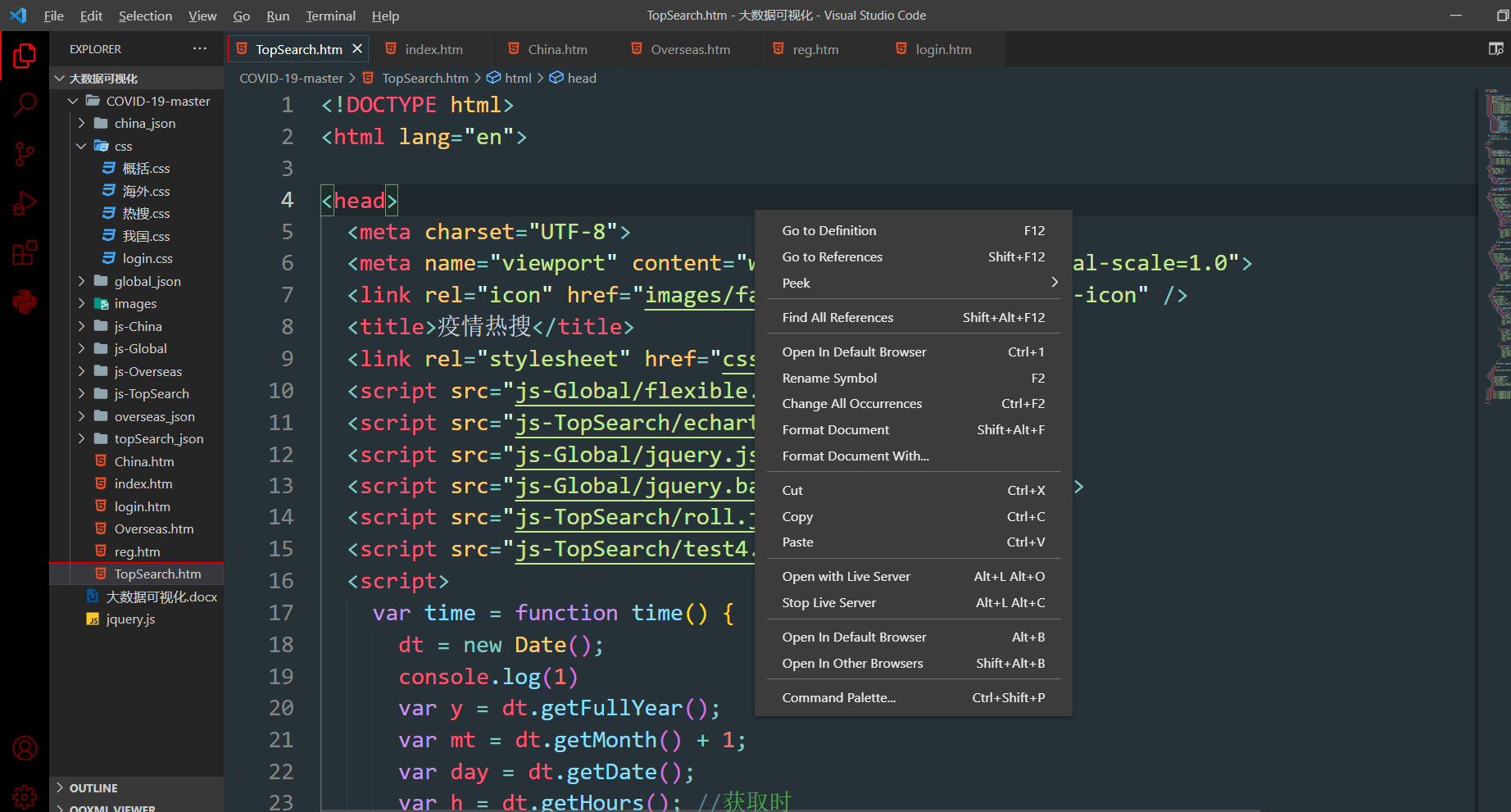Screen dimensions: 1511x812
Task: Click the 大数据可视化.docx file icon
Action: click(93, 597)
